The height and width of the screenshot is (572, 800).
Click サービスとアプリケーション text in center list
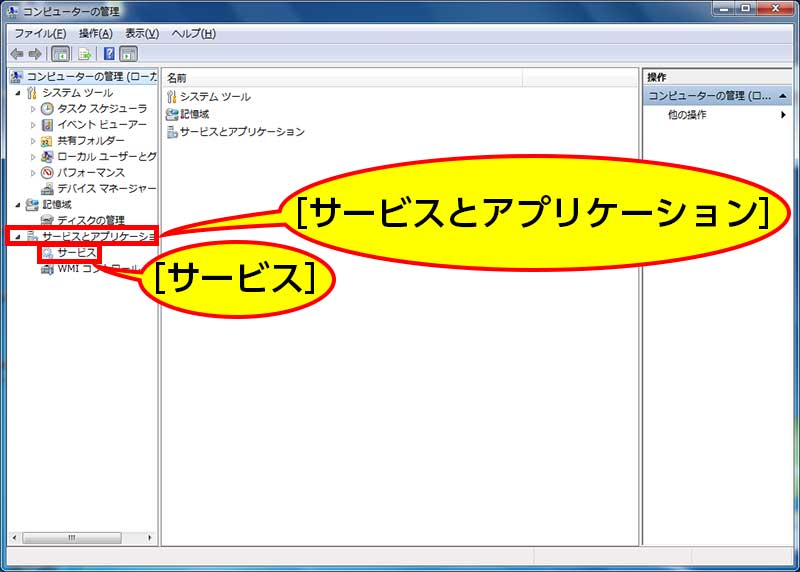(242, 132)
